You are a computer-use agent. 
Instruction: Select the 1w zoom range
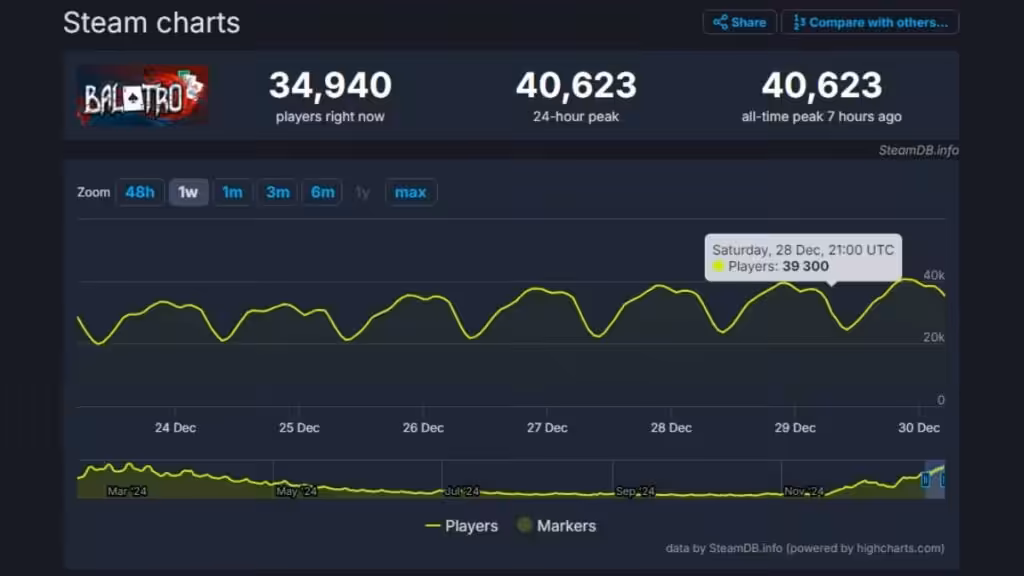point(188,192)
